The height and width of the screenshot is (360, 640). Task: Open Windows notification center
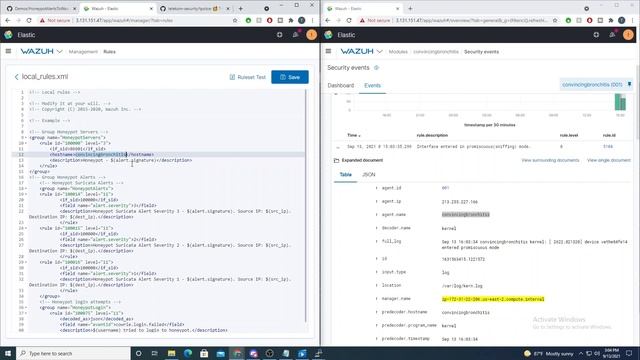pos(629,353)
